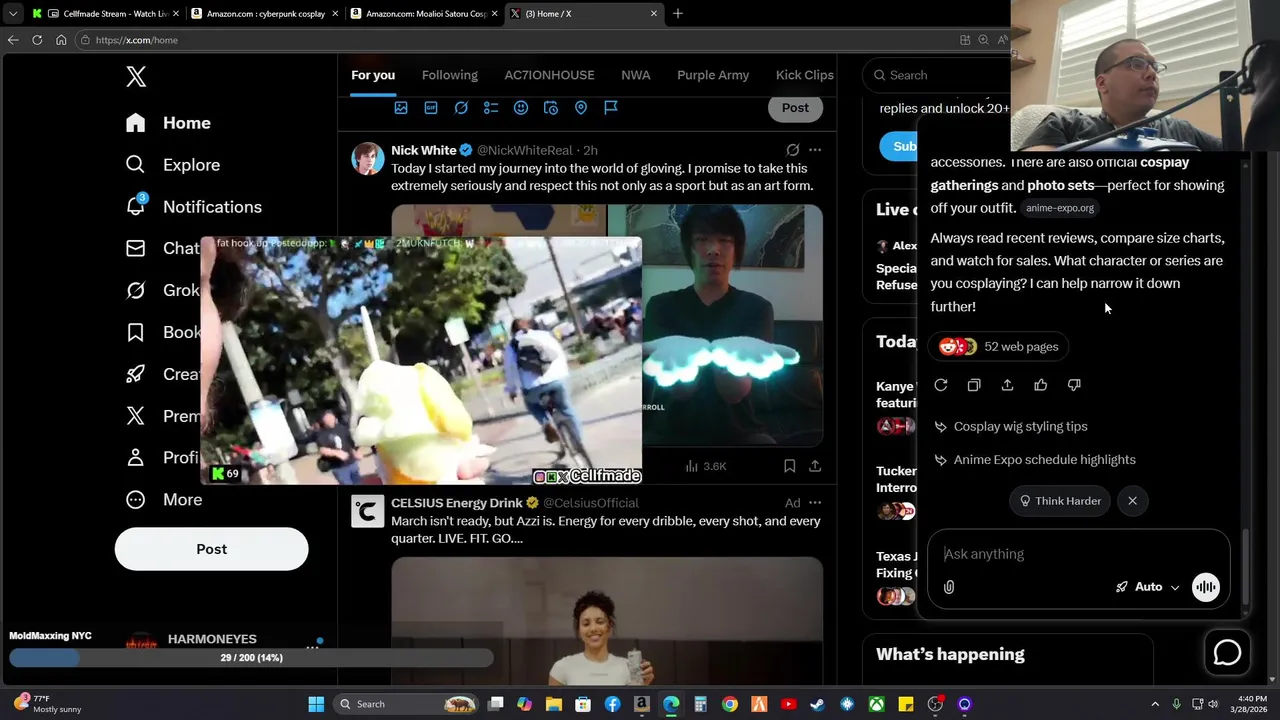Viewport: 1280px width, 720px height.
Task: Switch to the Purple Army tab
Action: point(713,75)
